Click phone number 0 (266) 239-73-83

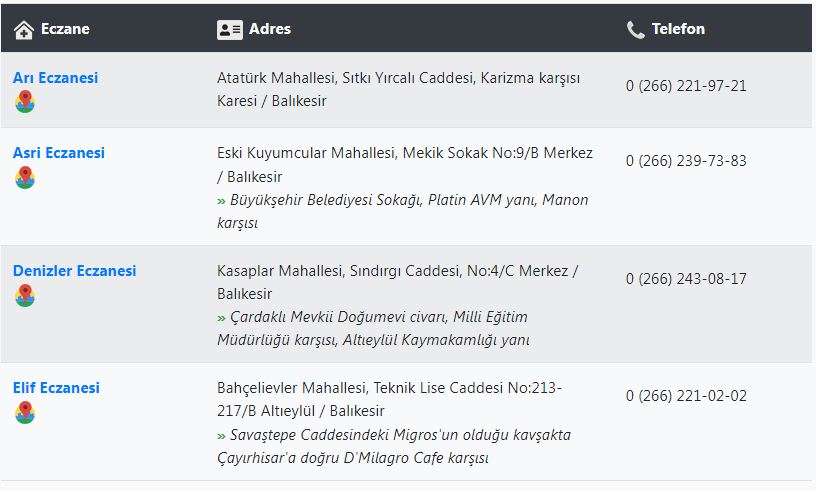click(x=686, y=161)
